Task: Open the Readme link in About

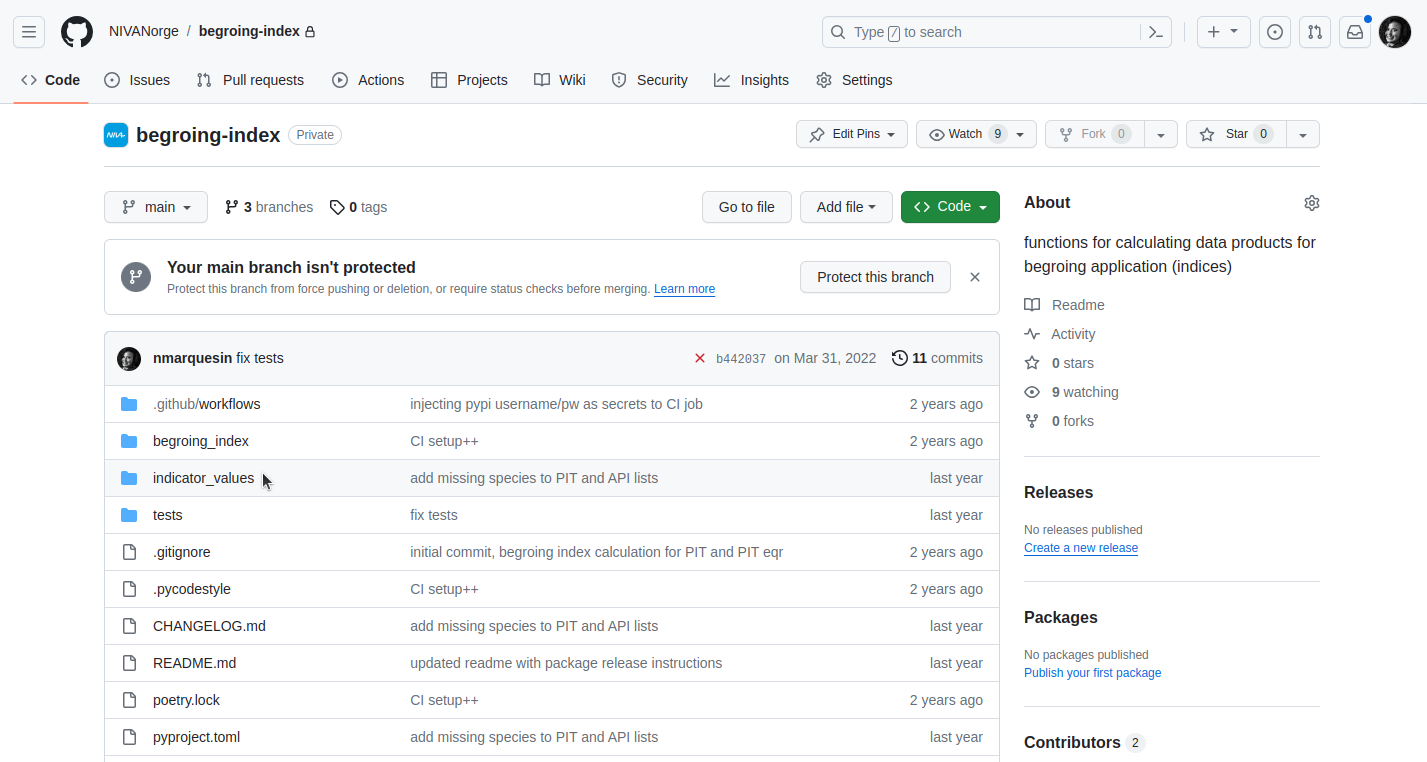Action: tap(1064, 305)
